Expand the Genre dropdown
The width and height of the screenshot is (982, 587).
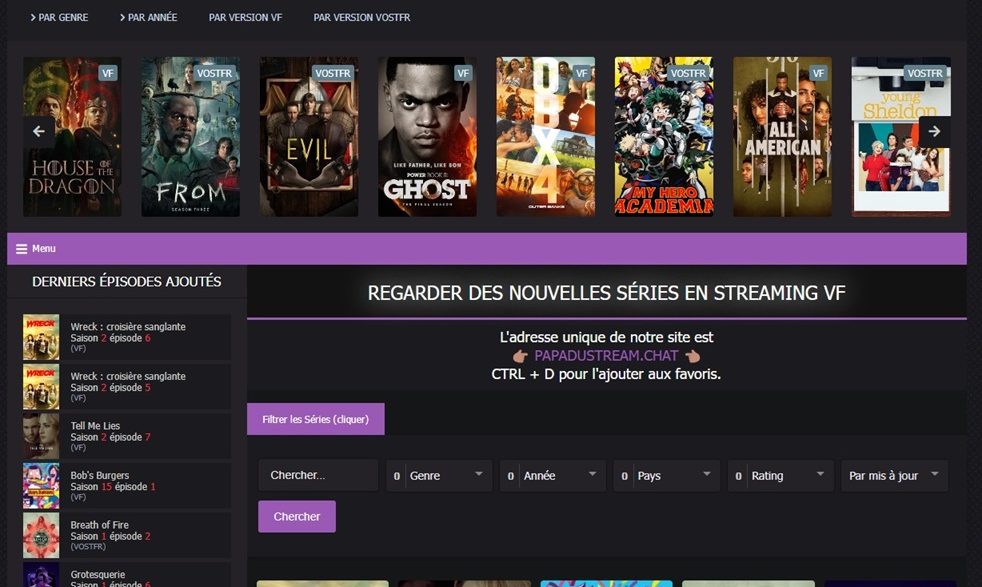439,475
